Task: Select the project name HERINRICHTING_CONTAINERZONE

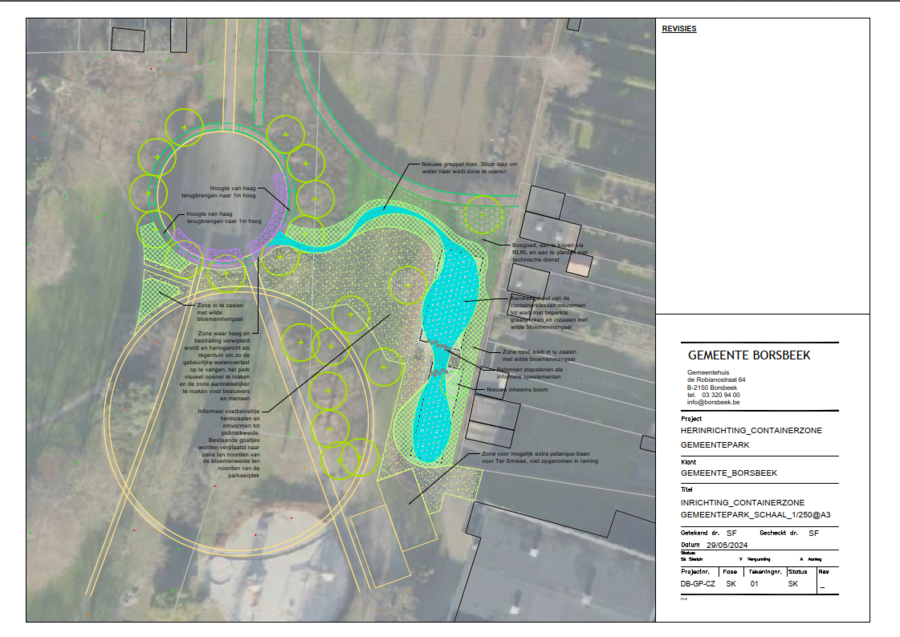Action: pos(751,430)
